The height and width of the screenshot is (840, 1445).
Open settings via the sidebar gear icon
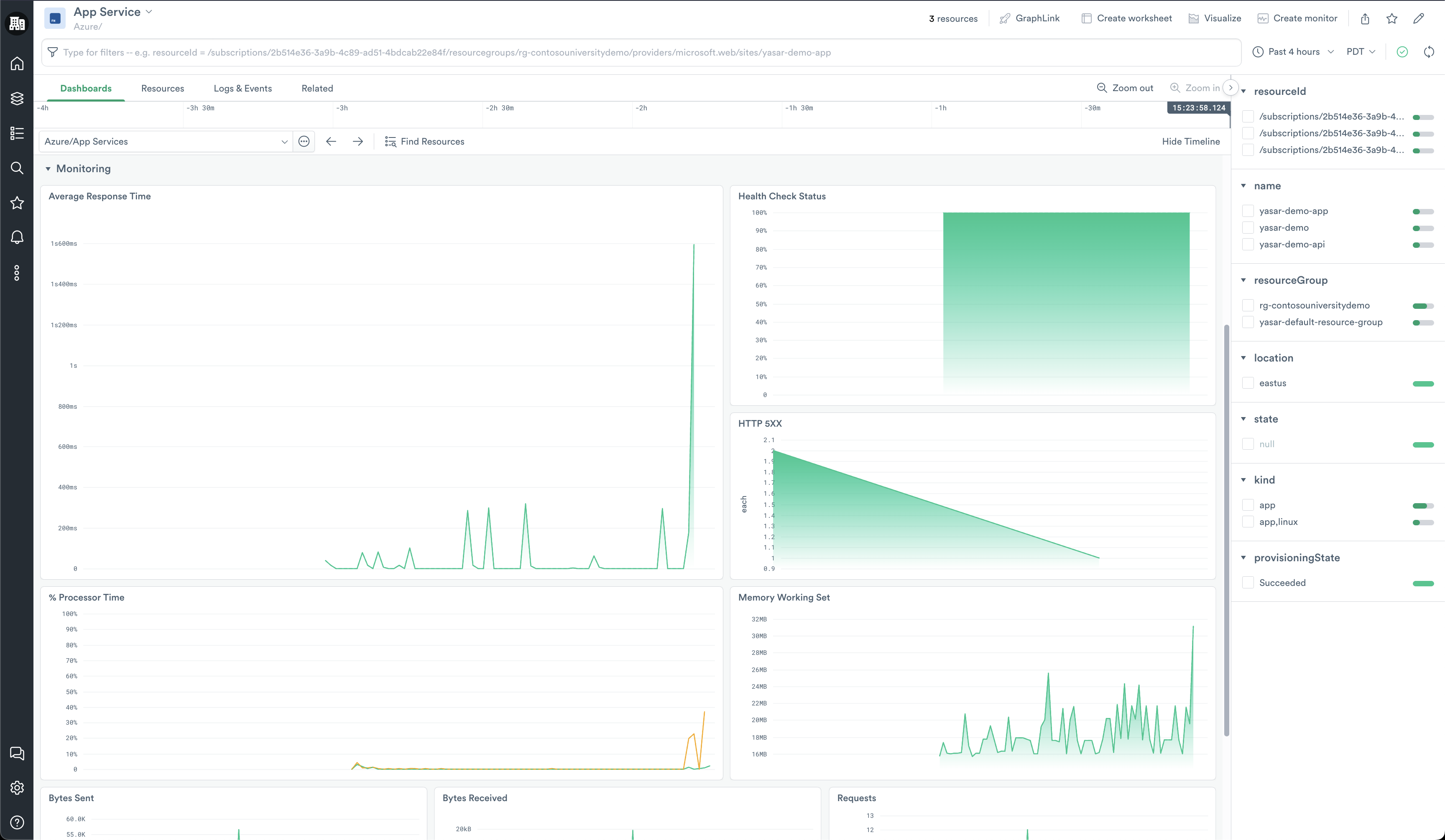coord(17,788)
